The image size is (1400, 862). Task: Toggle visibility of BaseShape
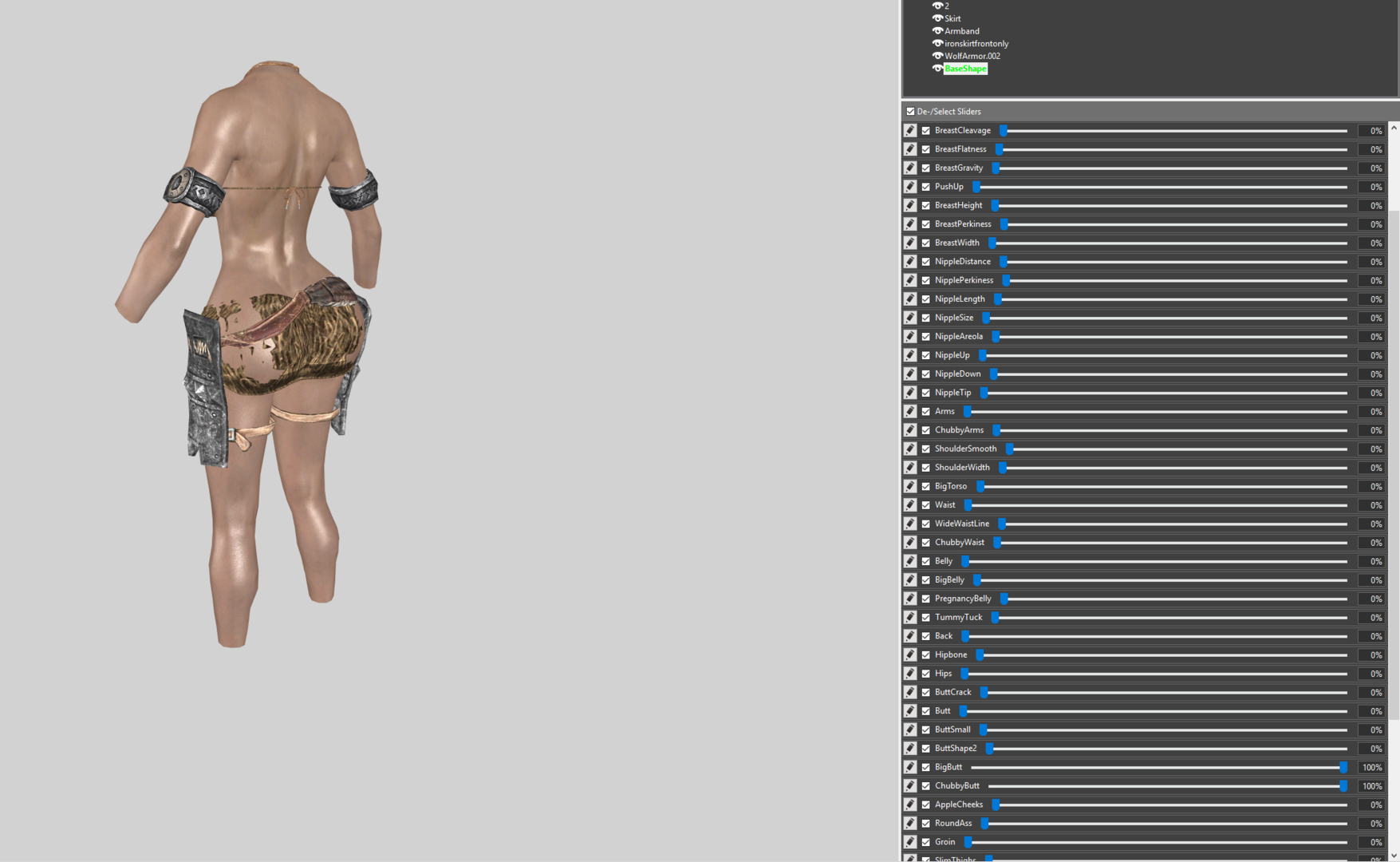click(937, 69)
